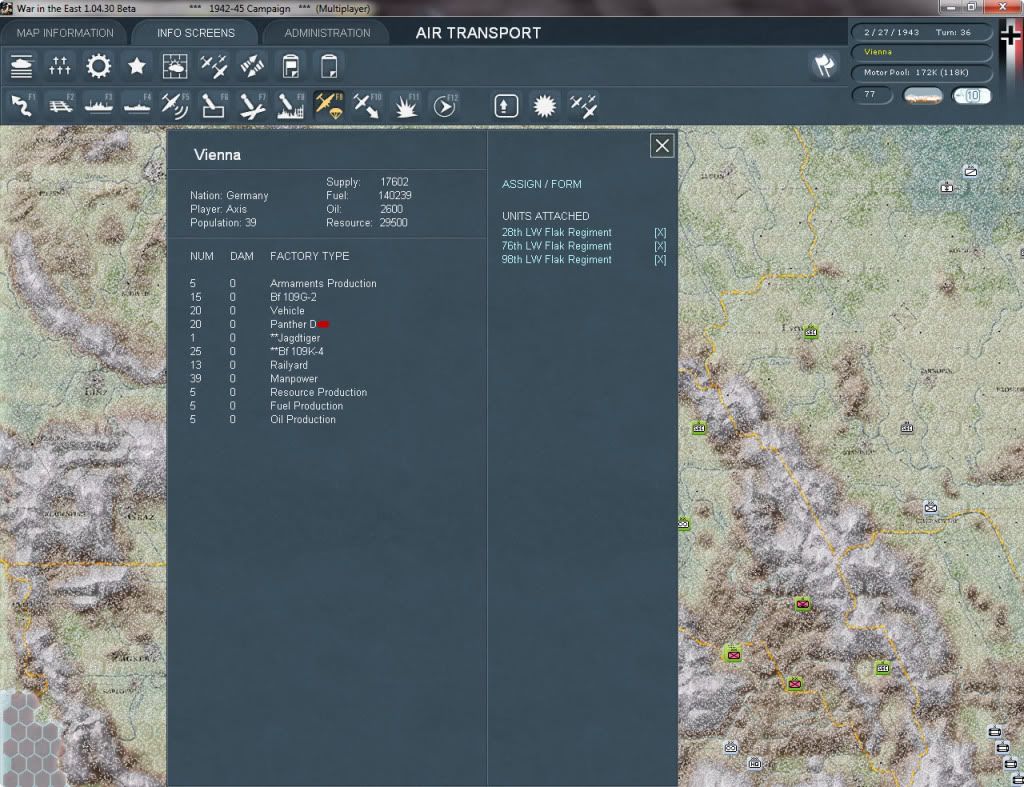Open the order of battle tank-list icon
This screenshot has height=787, width=1024.
point(22,67)
